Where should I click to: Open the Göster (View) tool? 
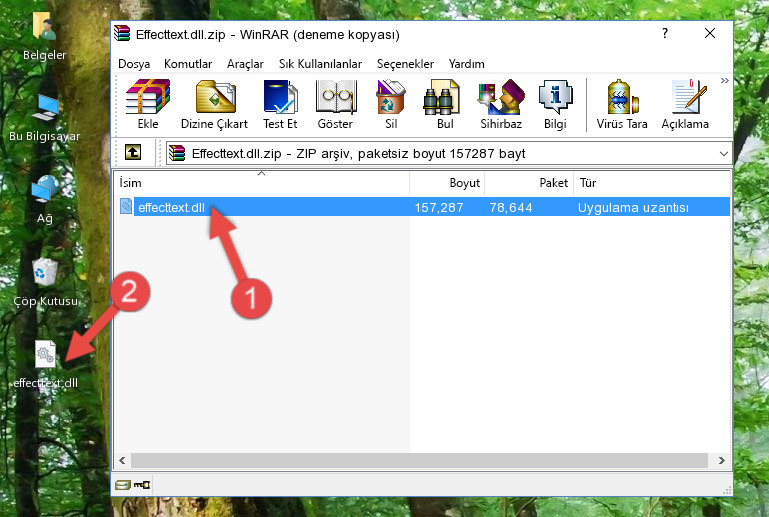pyautogui.click(x=335, y=104)
